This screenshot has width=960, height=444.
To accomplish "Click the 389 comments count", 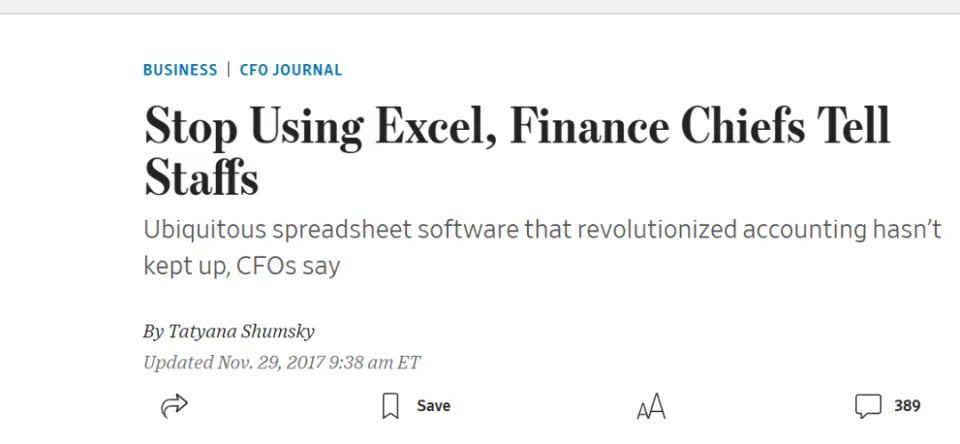I will (907, 405).
